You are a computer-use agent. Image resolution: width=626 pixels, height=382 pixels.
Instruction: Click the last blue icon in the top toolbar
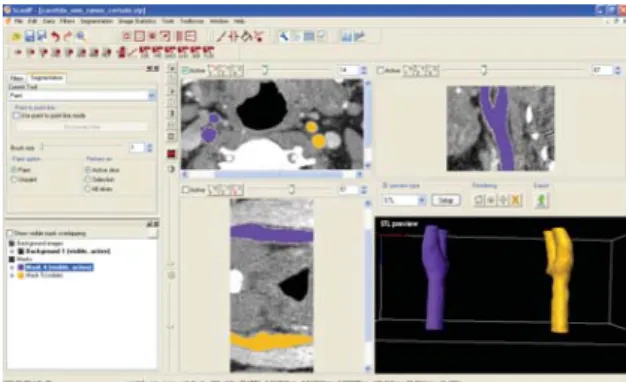(359, 37)
